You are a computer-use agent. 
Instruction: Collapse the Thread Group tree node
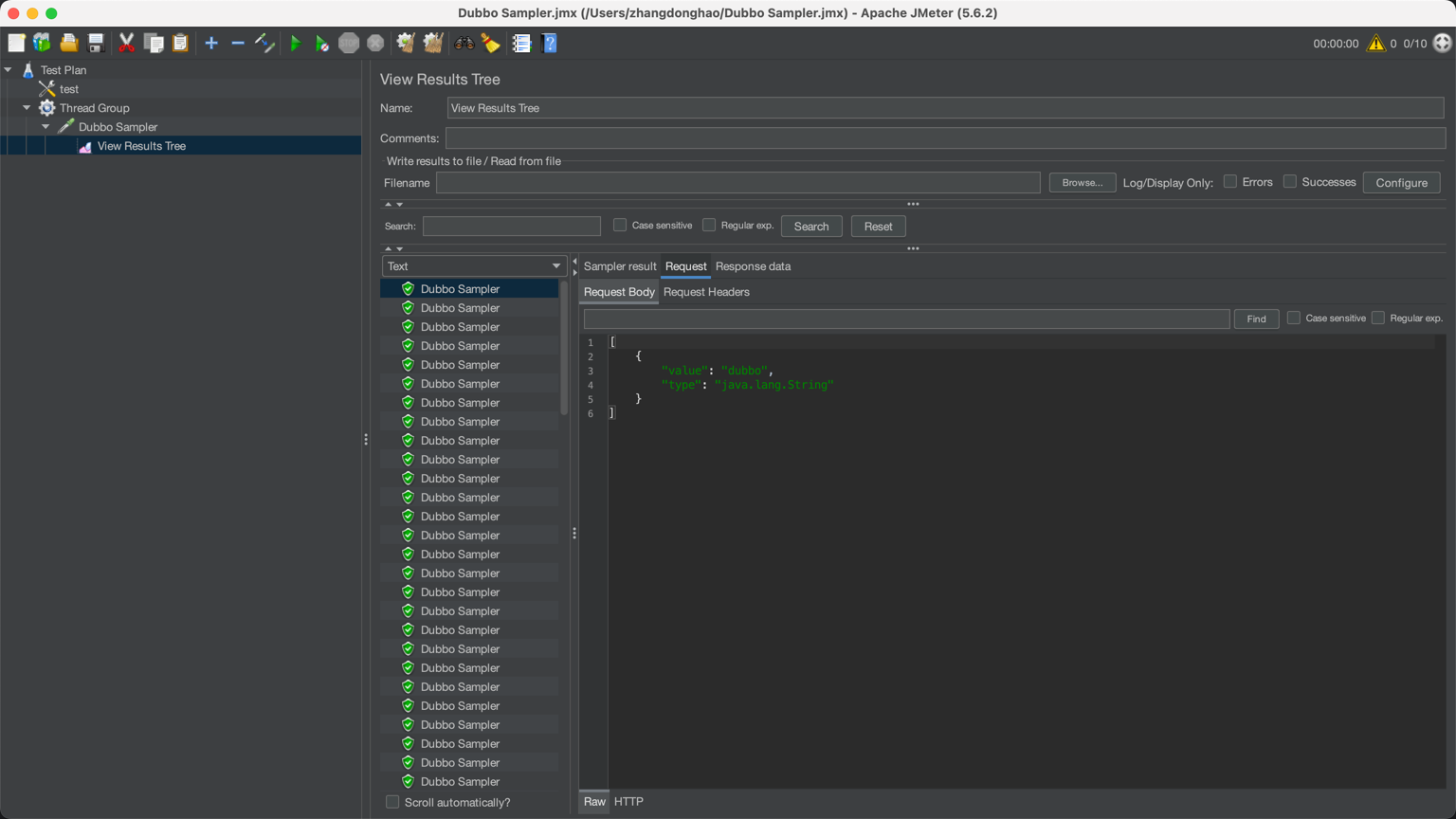pos(27,108)
